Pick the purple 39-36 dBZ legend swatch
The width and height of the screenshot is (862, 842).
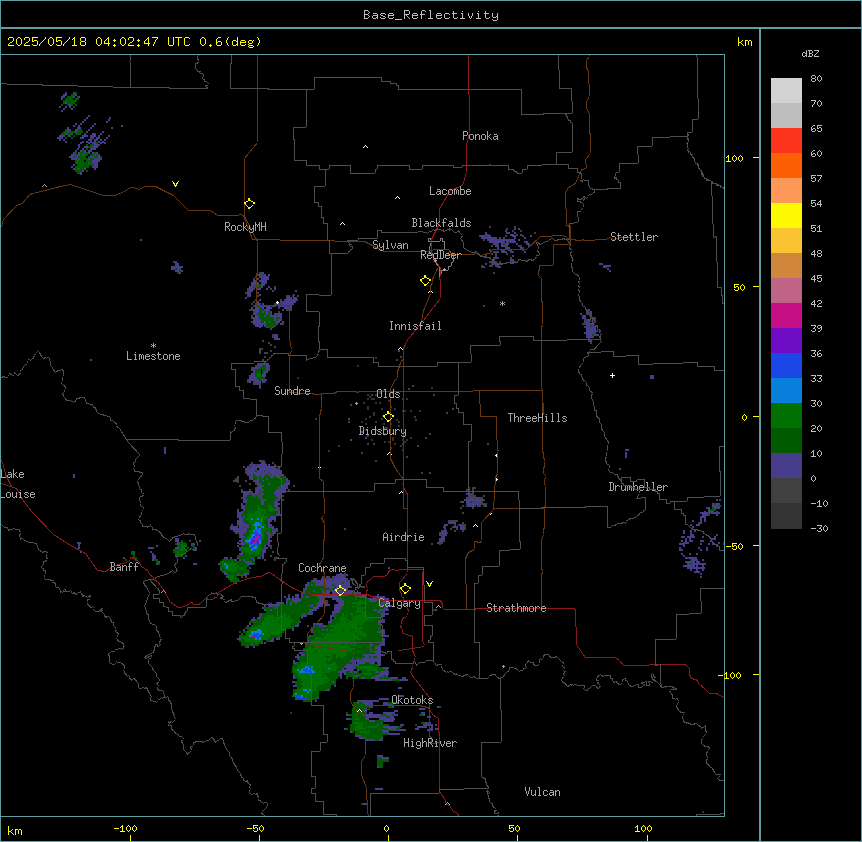[786, 341]
